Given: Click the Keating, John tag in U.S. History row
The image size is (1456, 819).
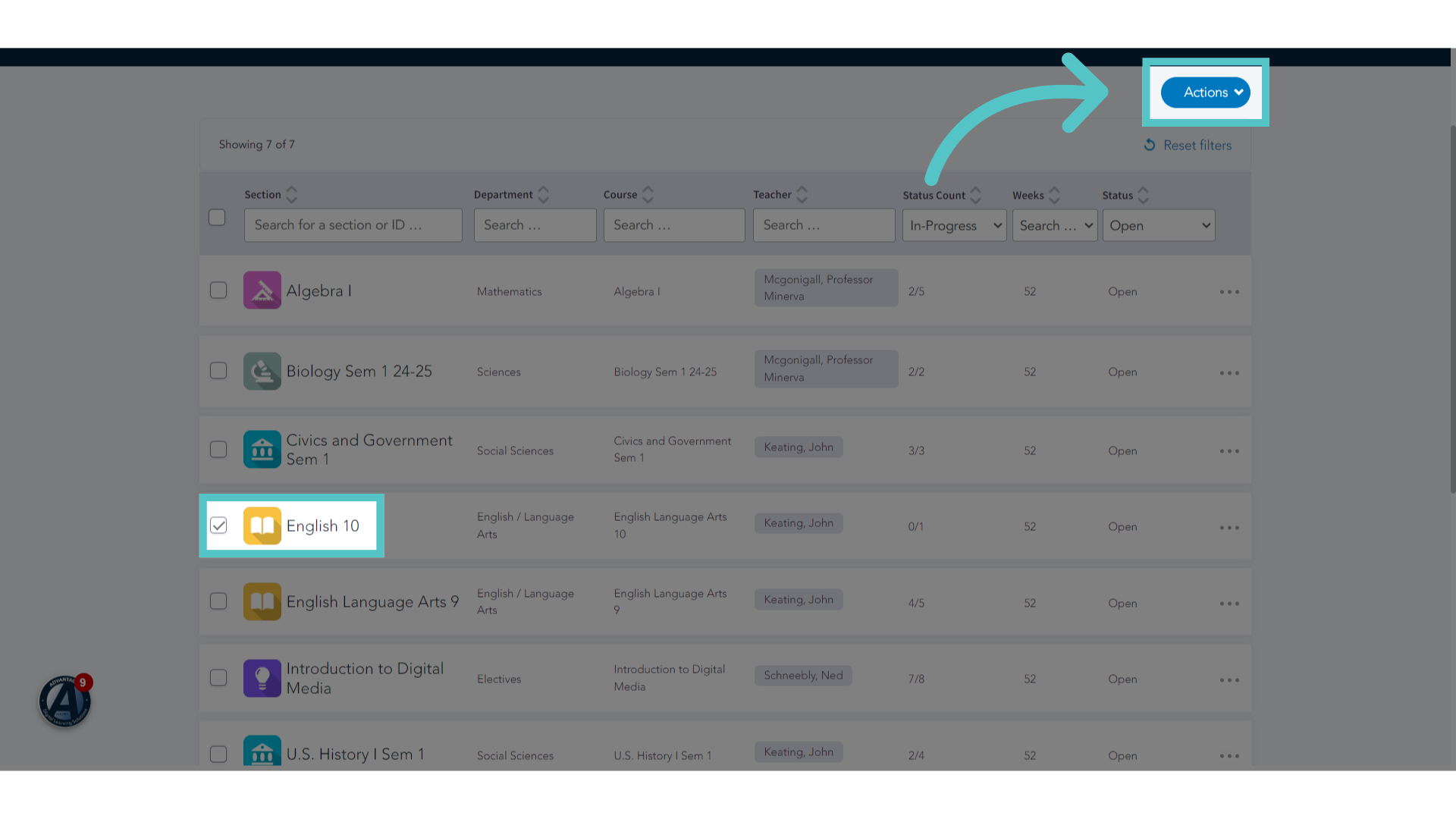Looking at the screenshot, I should (799, 752).
